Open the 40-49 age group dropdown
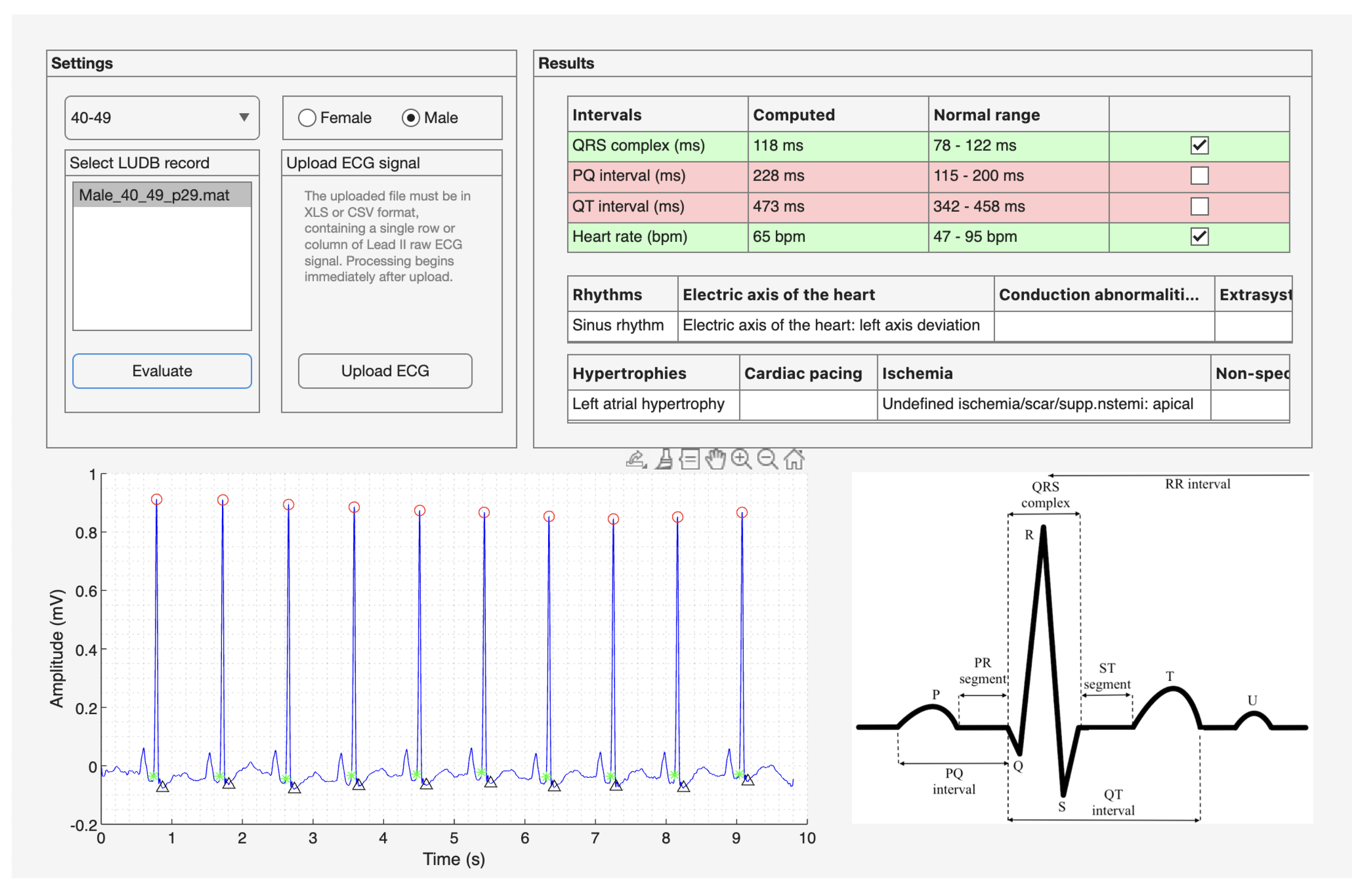The image size is (1367, 896). pos(162,118)
